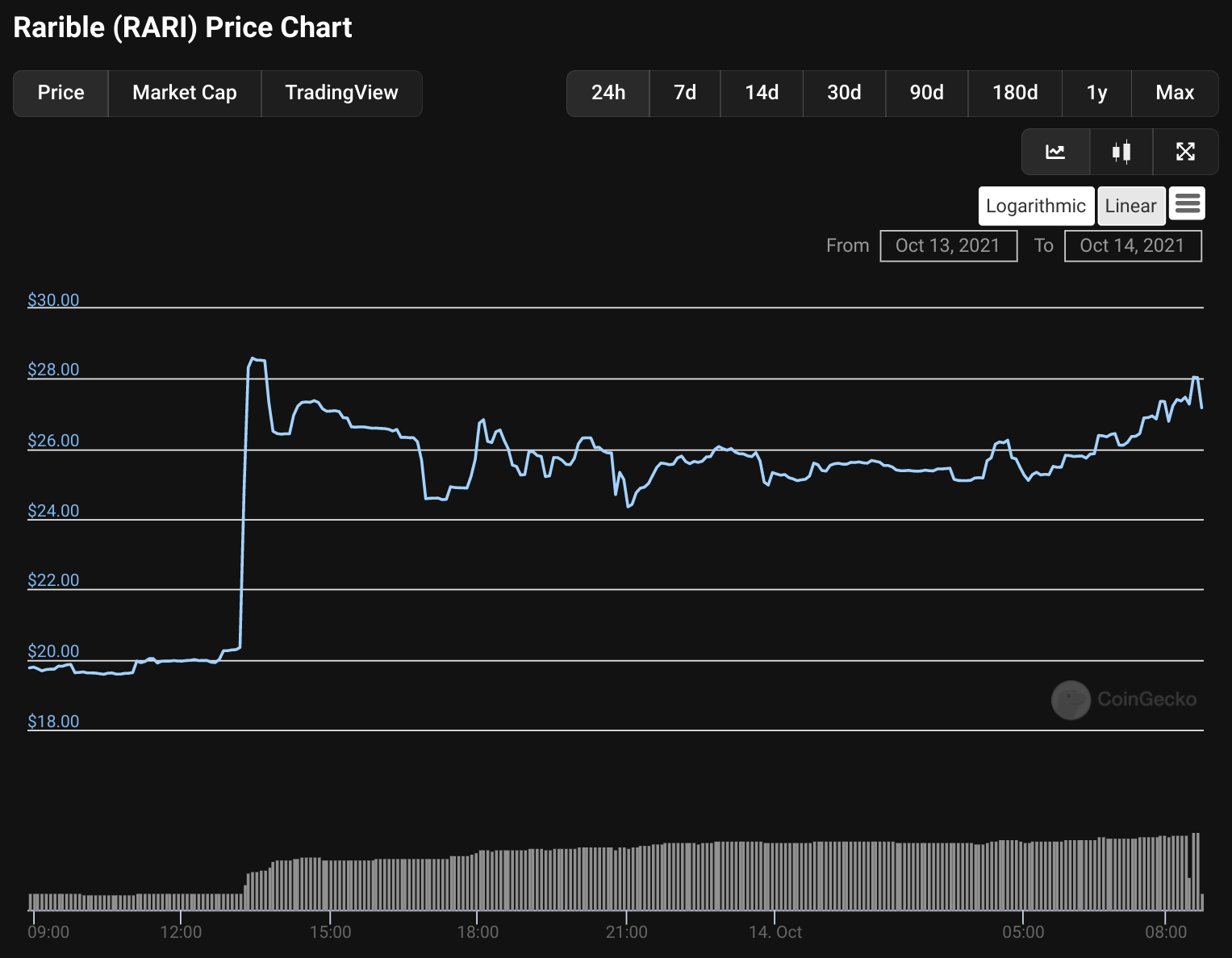Edit the From date field Oct 13, 2021

(x=948, y=245)
